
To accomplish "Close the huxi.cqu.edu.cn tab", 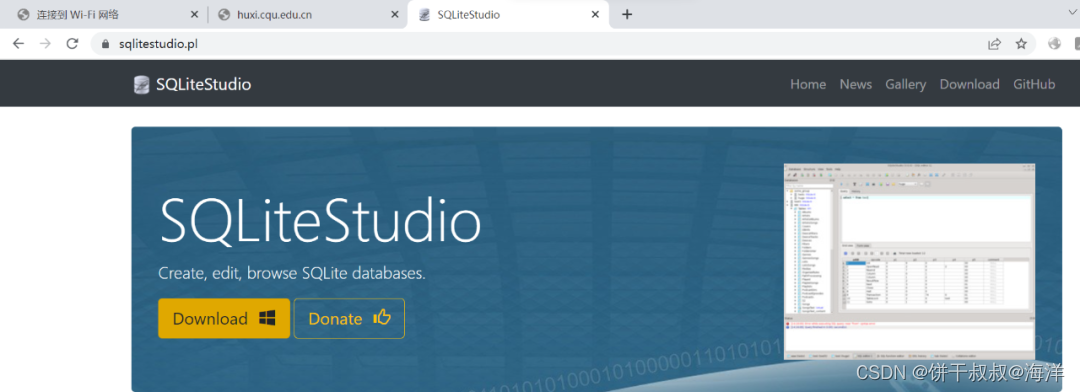I will [395, 14].
